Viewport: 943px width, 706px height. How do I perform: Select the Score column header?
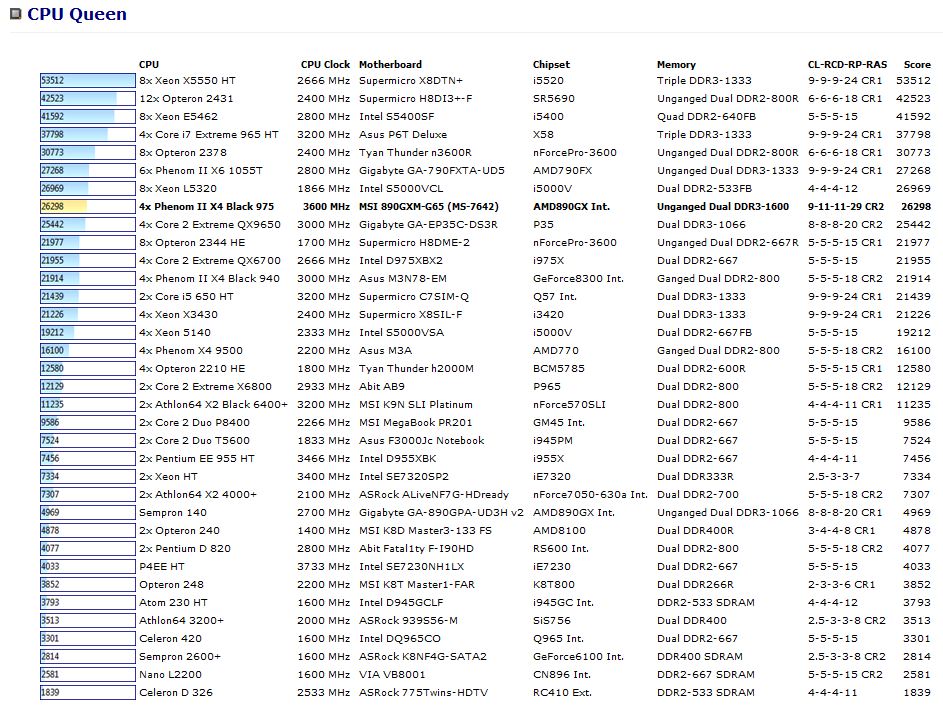click(916, 64)
